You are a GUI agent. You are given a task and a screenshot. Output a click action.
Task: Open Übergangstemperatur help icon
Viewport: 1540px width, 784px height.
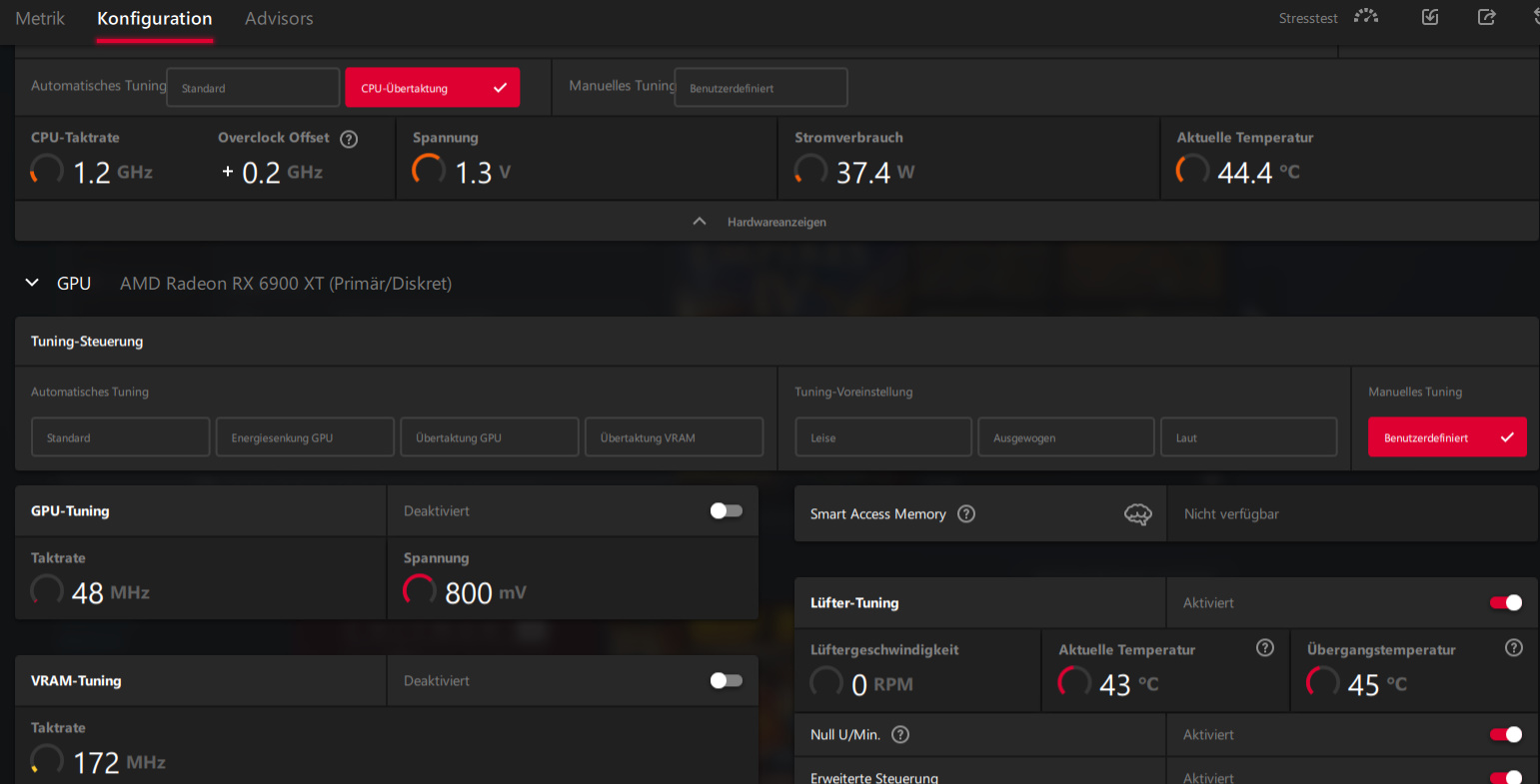click(x=1514, y=648)
